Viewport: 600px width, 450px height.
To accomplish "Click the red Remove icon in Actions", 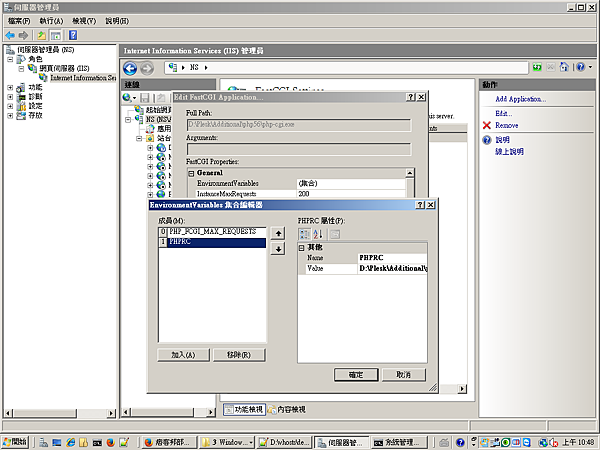I will pos(487,125).
